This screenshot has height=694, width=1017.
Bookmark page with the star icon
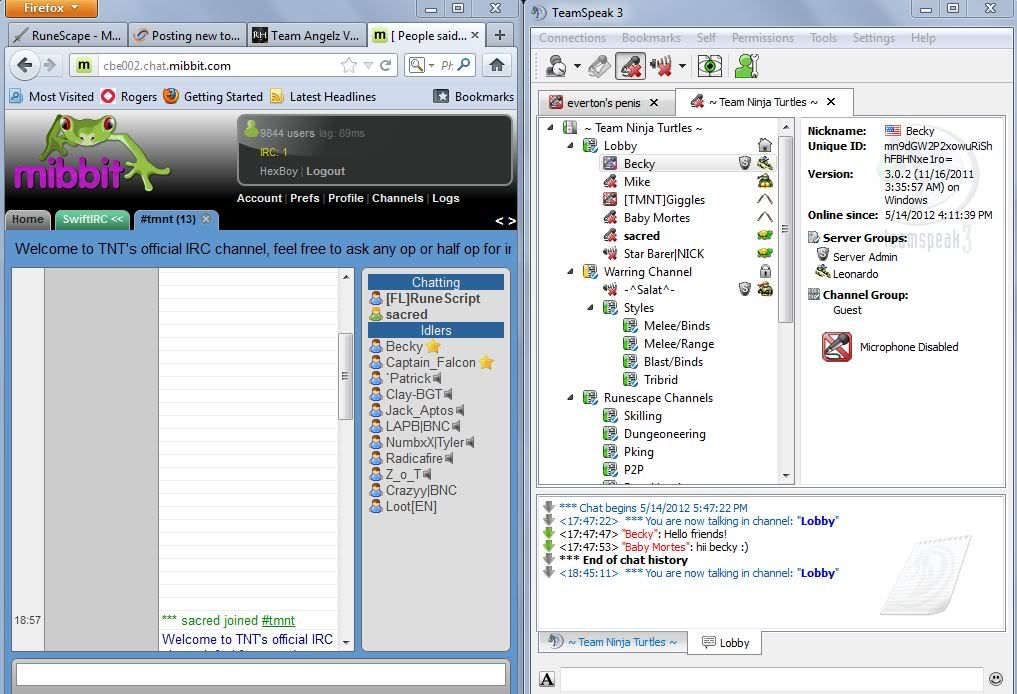[349, 65]
